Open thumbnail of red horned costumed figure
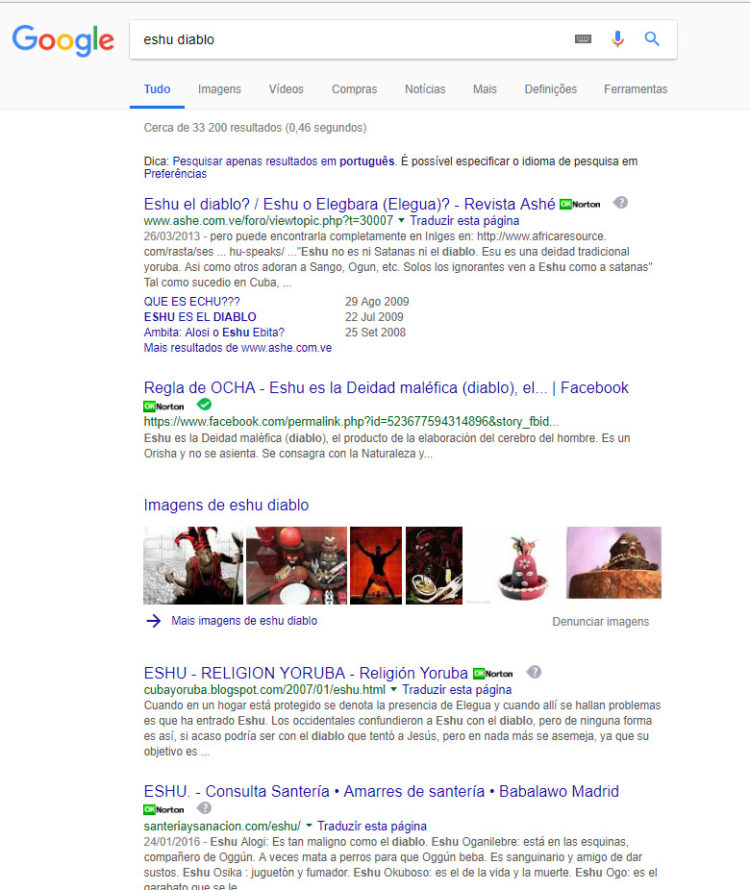750x890 pixels. 193,565
